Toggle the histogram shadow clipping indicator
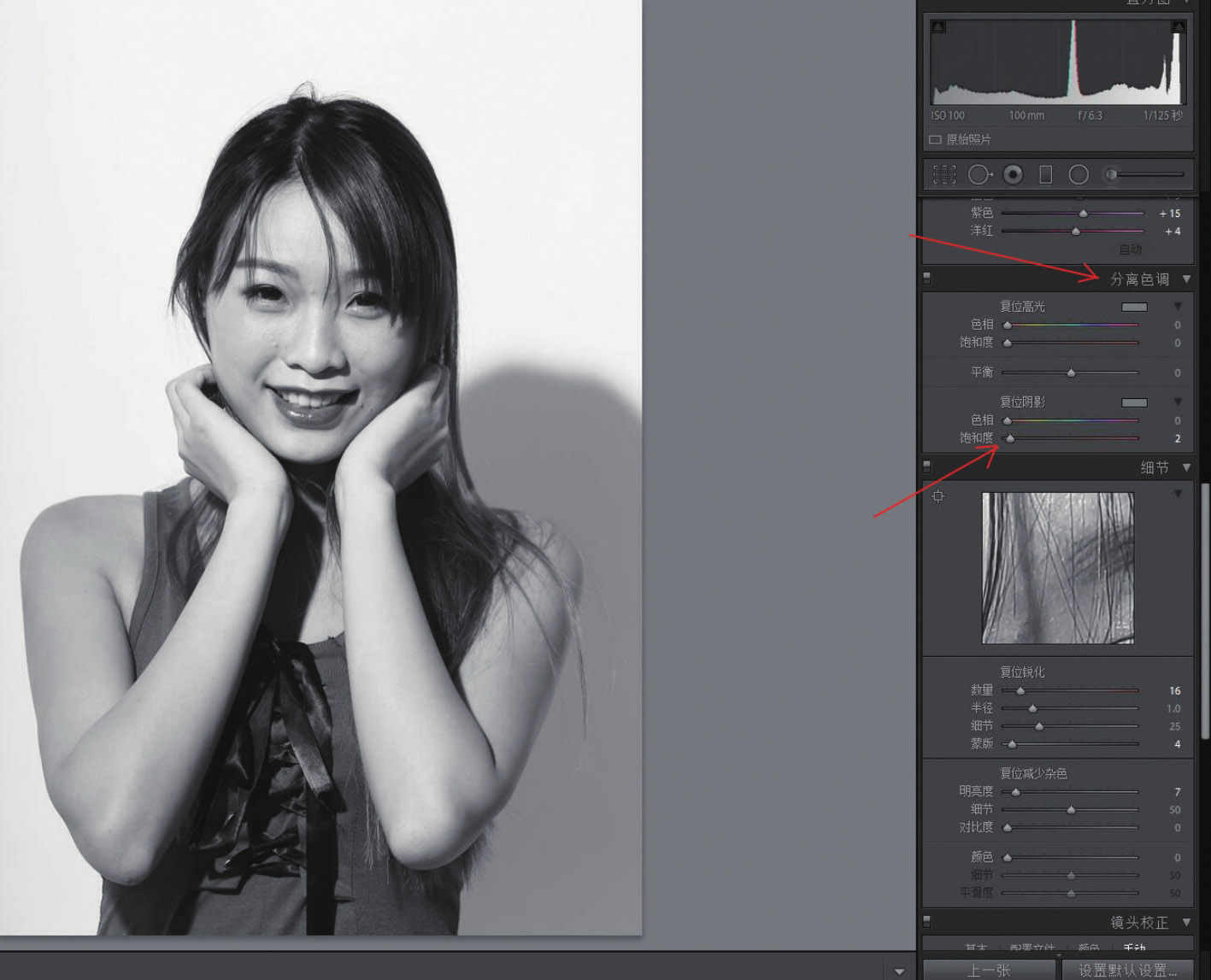This screenshot has width=1211, height=980. click(x=938, y=27)
